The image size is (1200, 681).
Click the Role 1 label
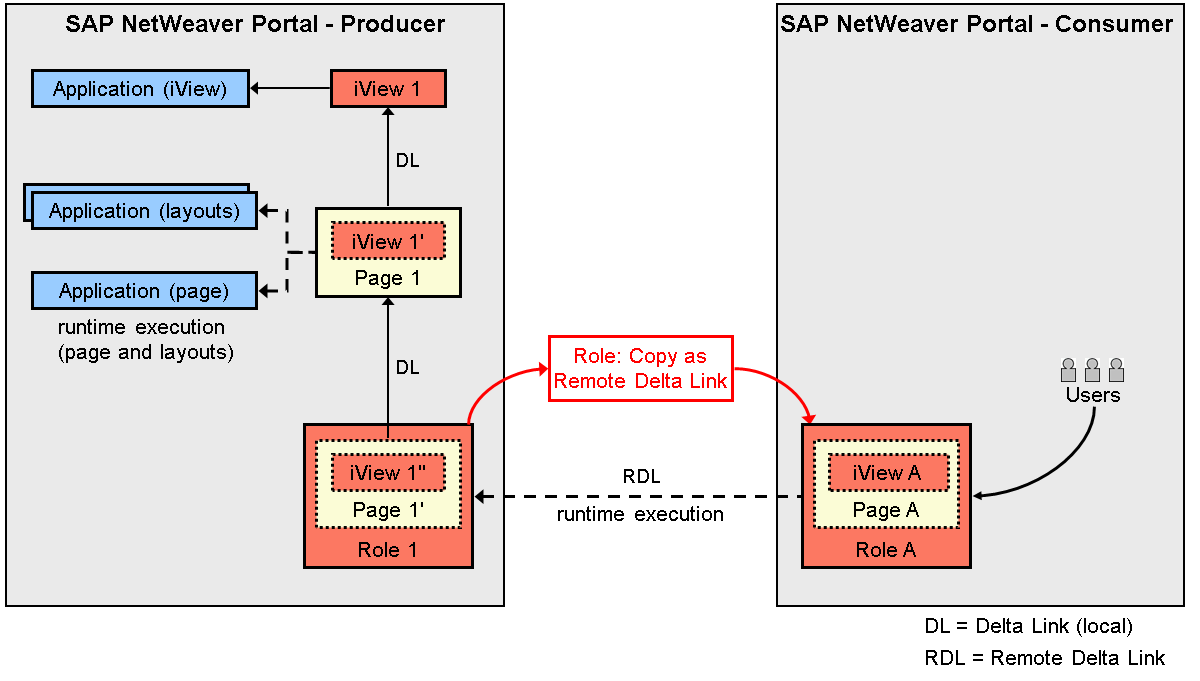[387, 550]
